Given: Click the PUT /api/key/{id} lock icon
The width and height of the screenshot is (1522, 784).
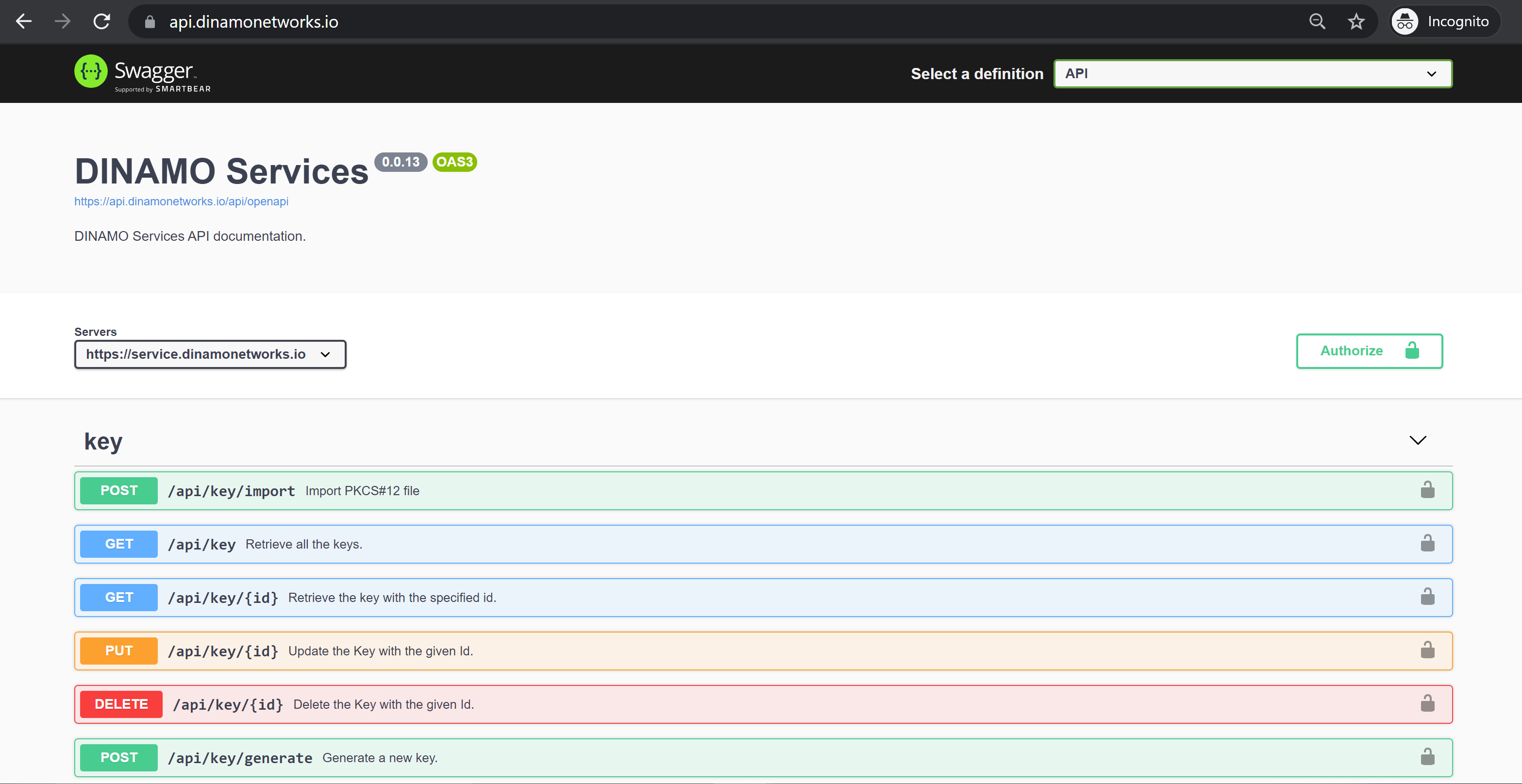Looking at the screenshot, I should 1424,650.
